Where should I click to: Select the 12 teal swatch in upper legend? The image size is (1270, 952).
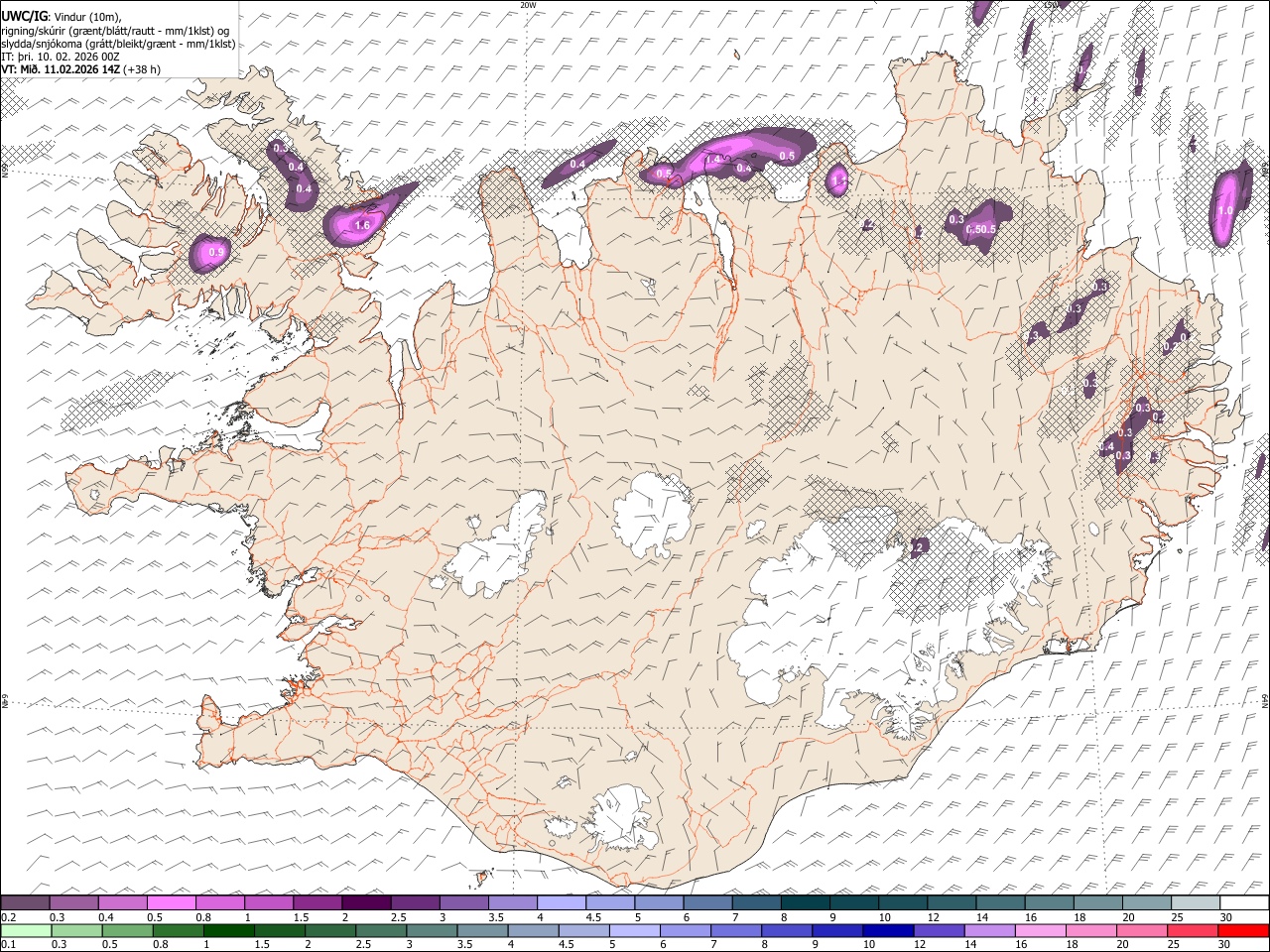[x=951, y=902]
